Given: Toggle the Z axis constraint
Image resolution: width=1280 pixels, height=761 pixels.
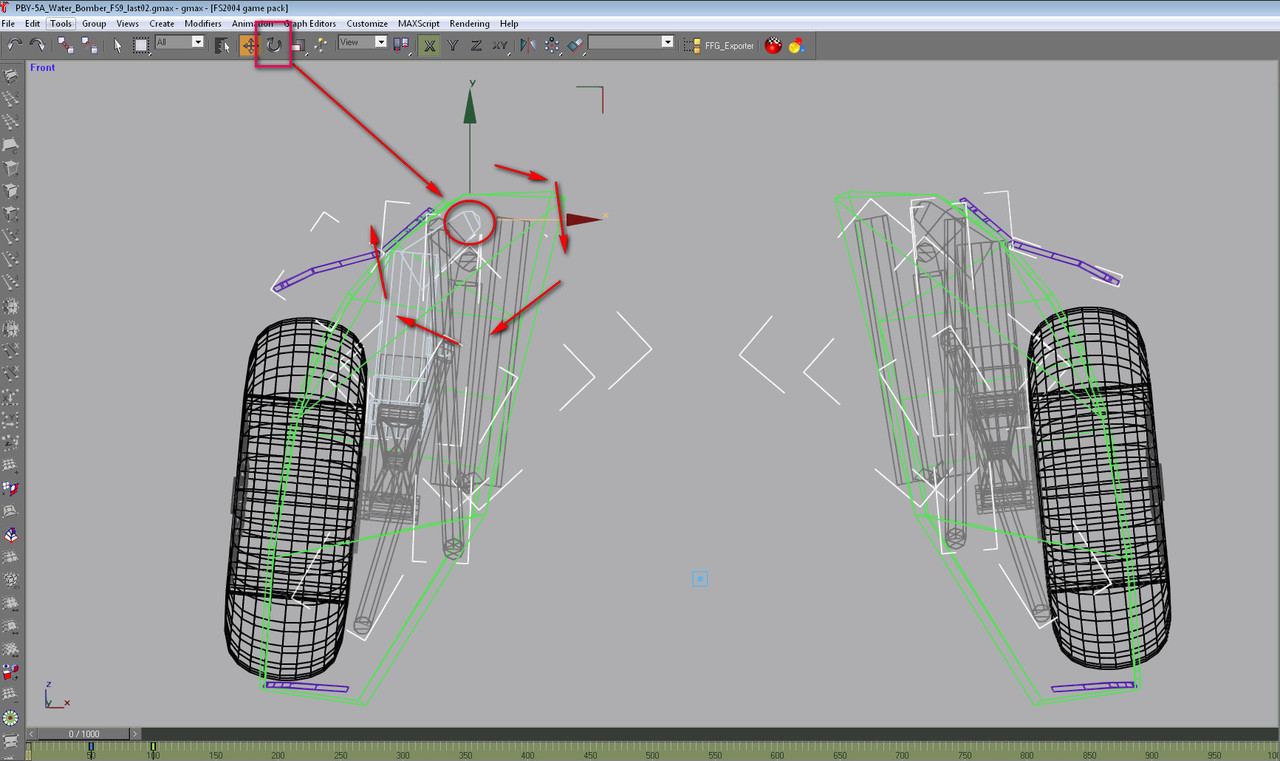Looking at the screenshot, I should [x=476, y=45].
